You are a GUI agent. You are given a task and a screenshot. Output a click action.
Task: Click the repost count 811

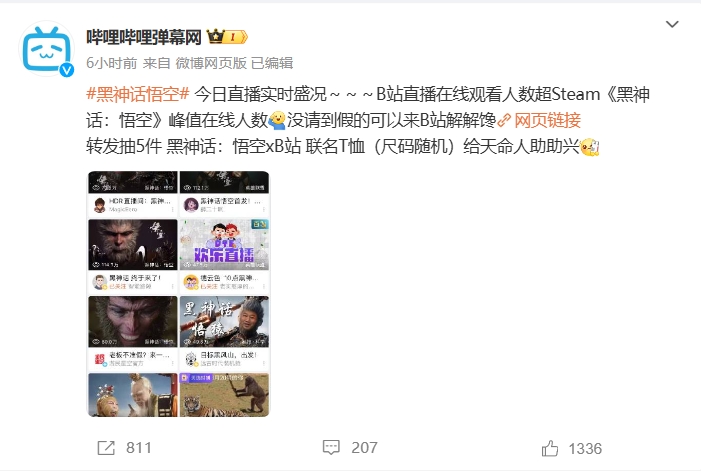point(139,448)
